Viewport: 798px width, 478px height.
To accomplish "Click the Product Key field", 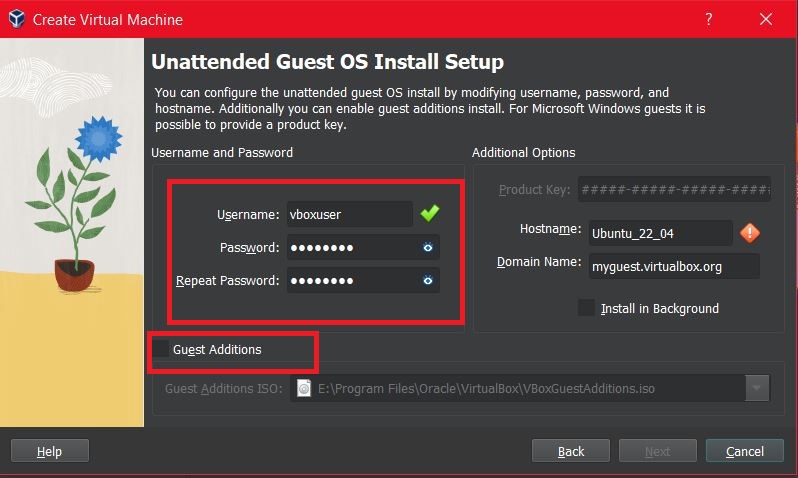I will tap(674, 189).
